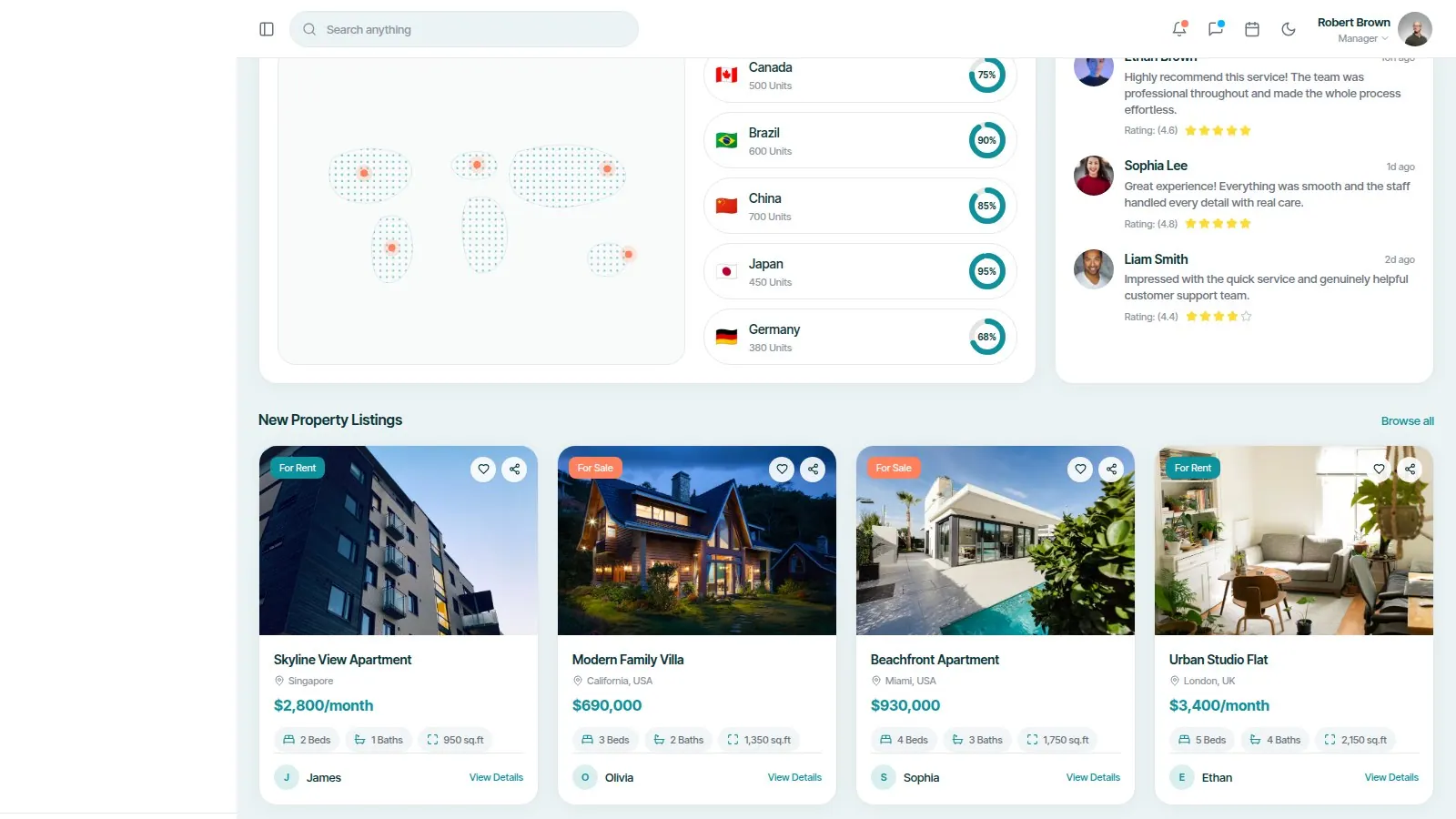The width and height of the screenshot is (1456, 819).
Task: Click the $3,400/month price
Action: 1219,705
